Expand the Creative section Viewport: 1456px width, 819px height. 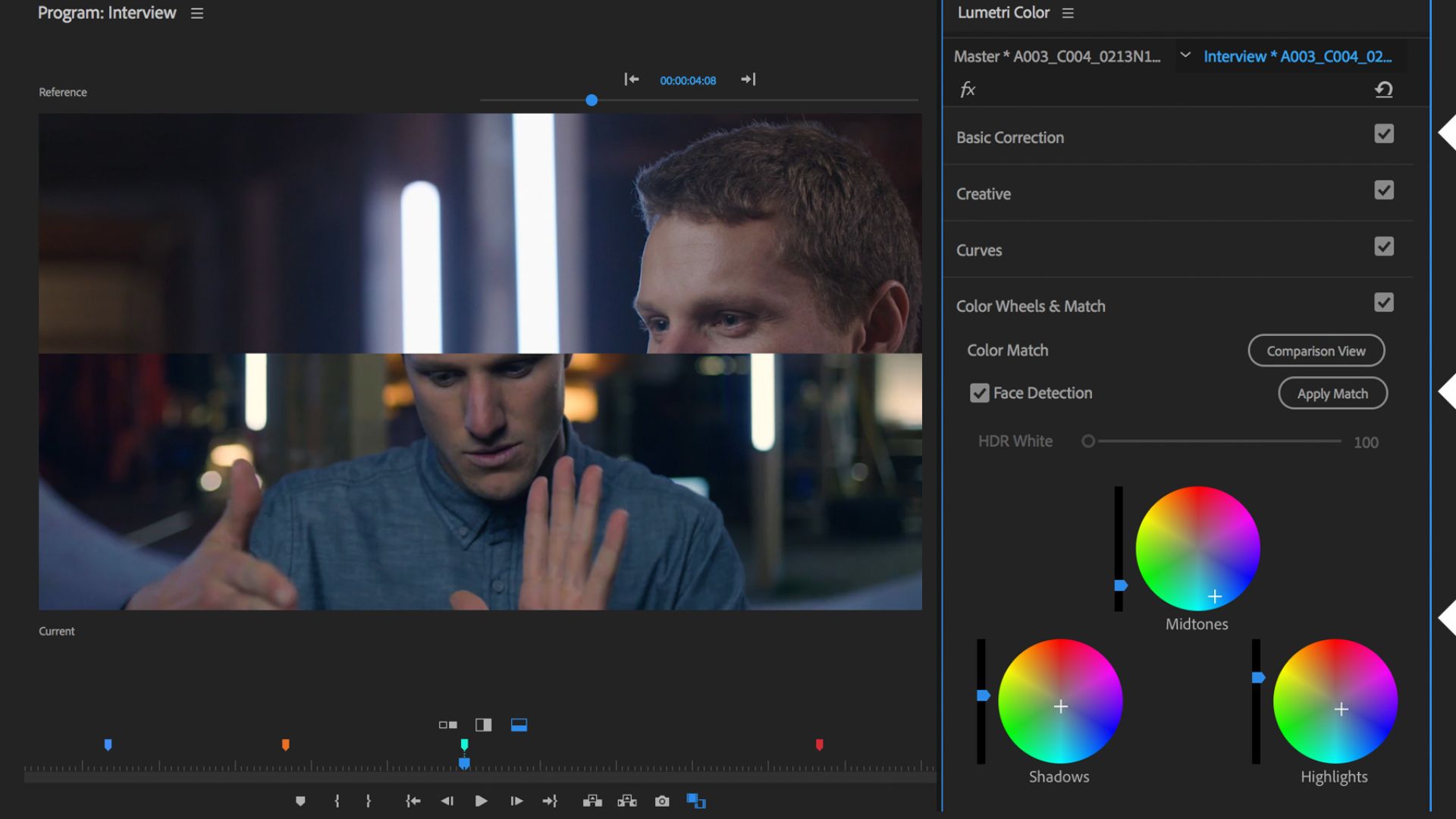[984, 193]
